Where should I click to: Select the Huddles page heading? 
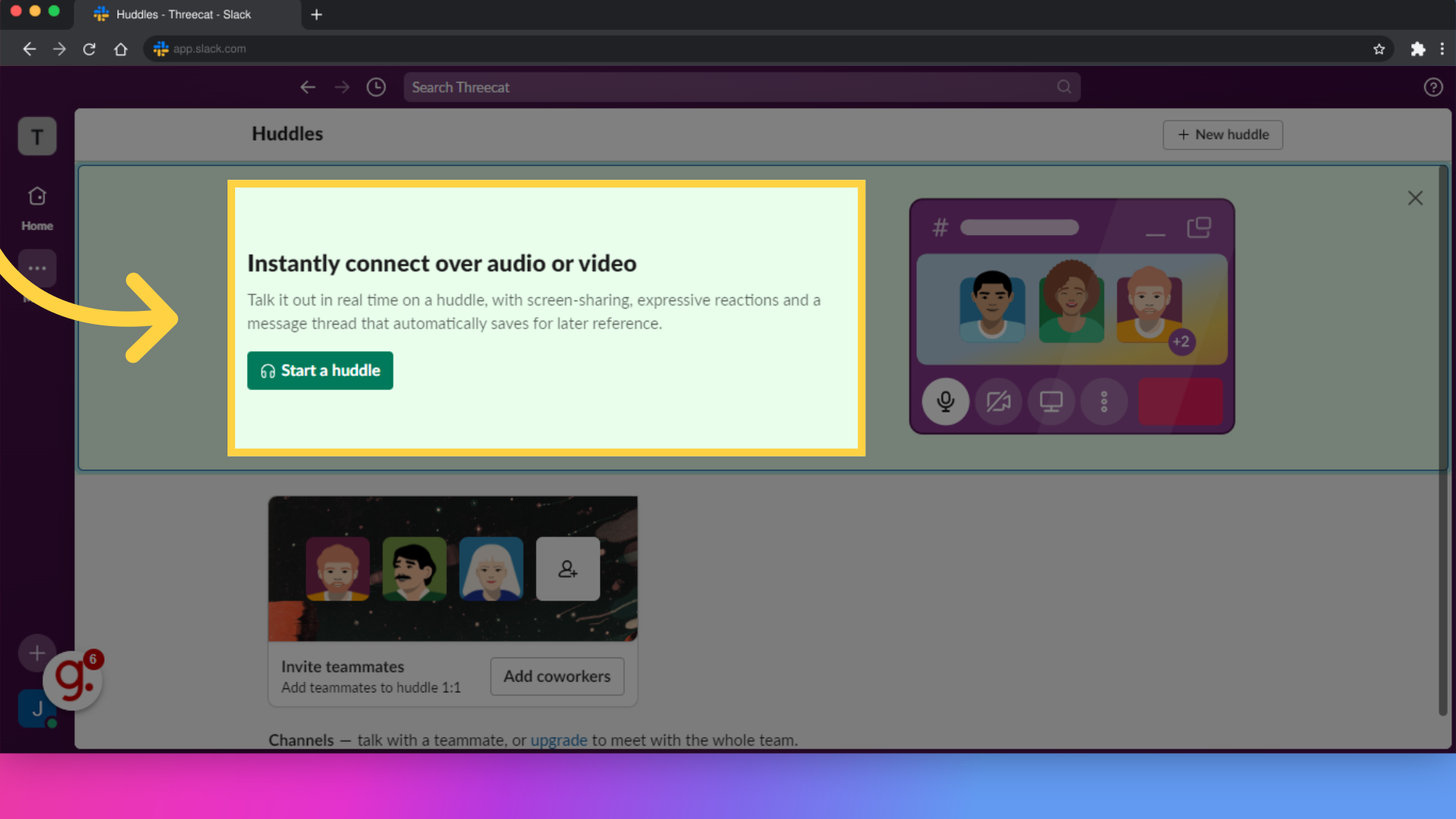[288, 134]
